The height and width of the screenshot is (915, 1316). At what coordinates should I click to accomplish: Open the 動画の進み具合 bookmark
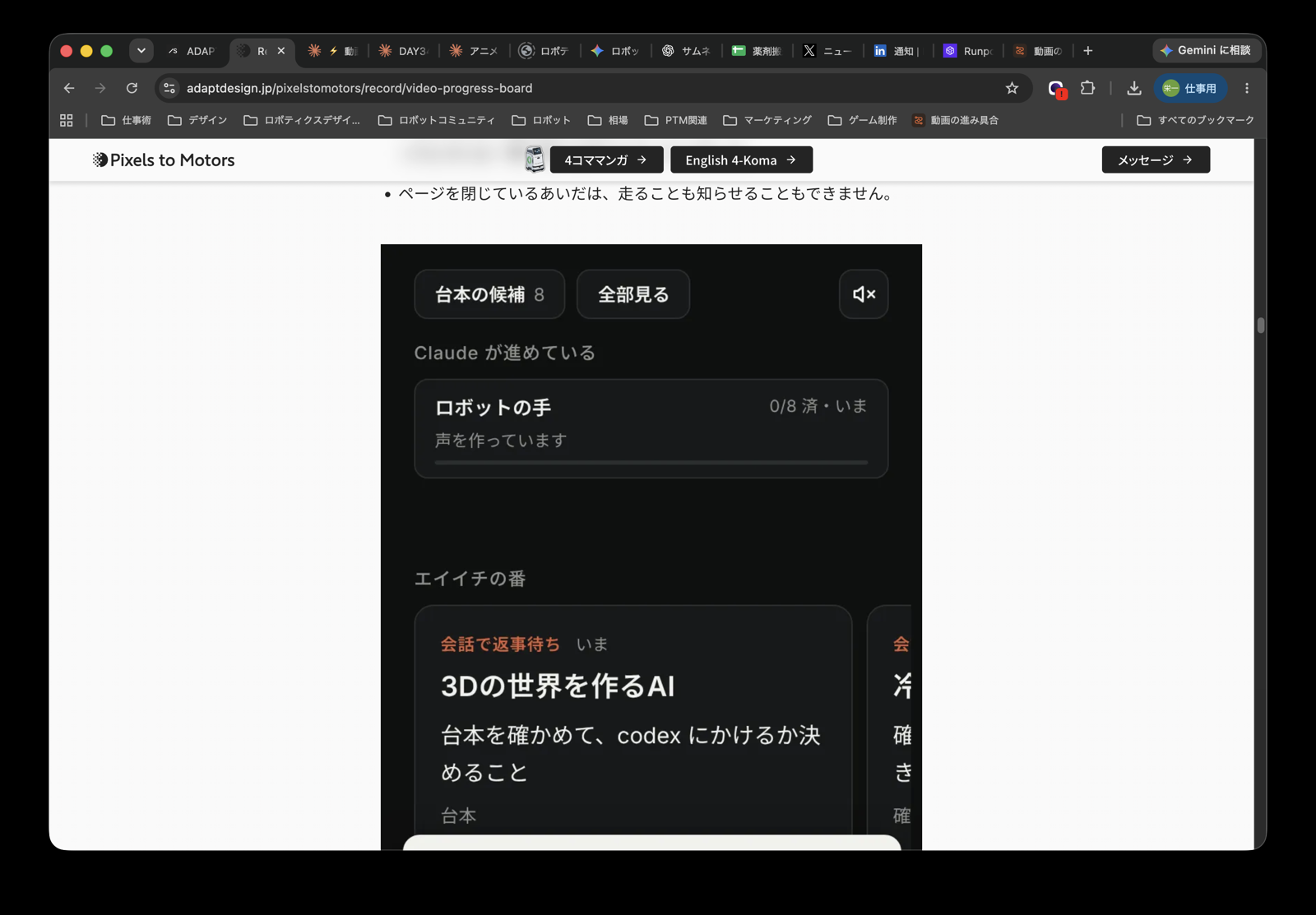pos(955,120)
